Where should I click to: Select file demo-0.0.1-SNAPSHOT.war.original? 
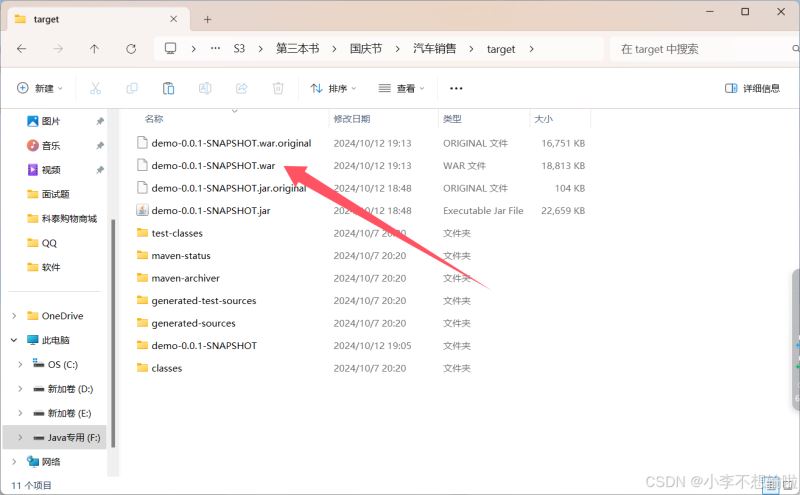[231, 143]
